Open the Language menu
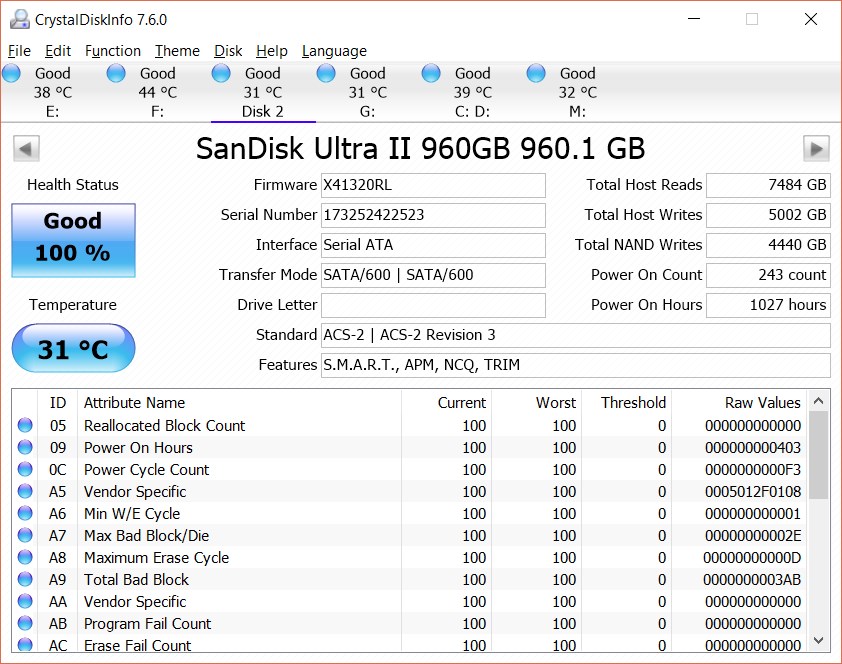Screen dimensions: 842x664 [x=335, y=51]
